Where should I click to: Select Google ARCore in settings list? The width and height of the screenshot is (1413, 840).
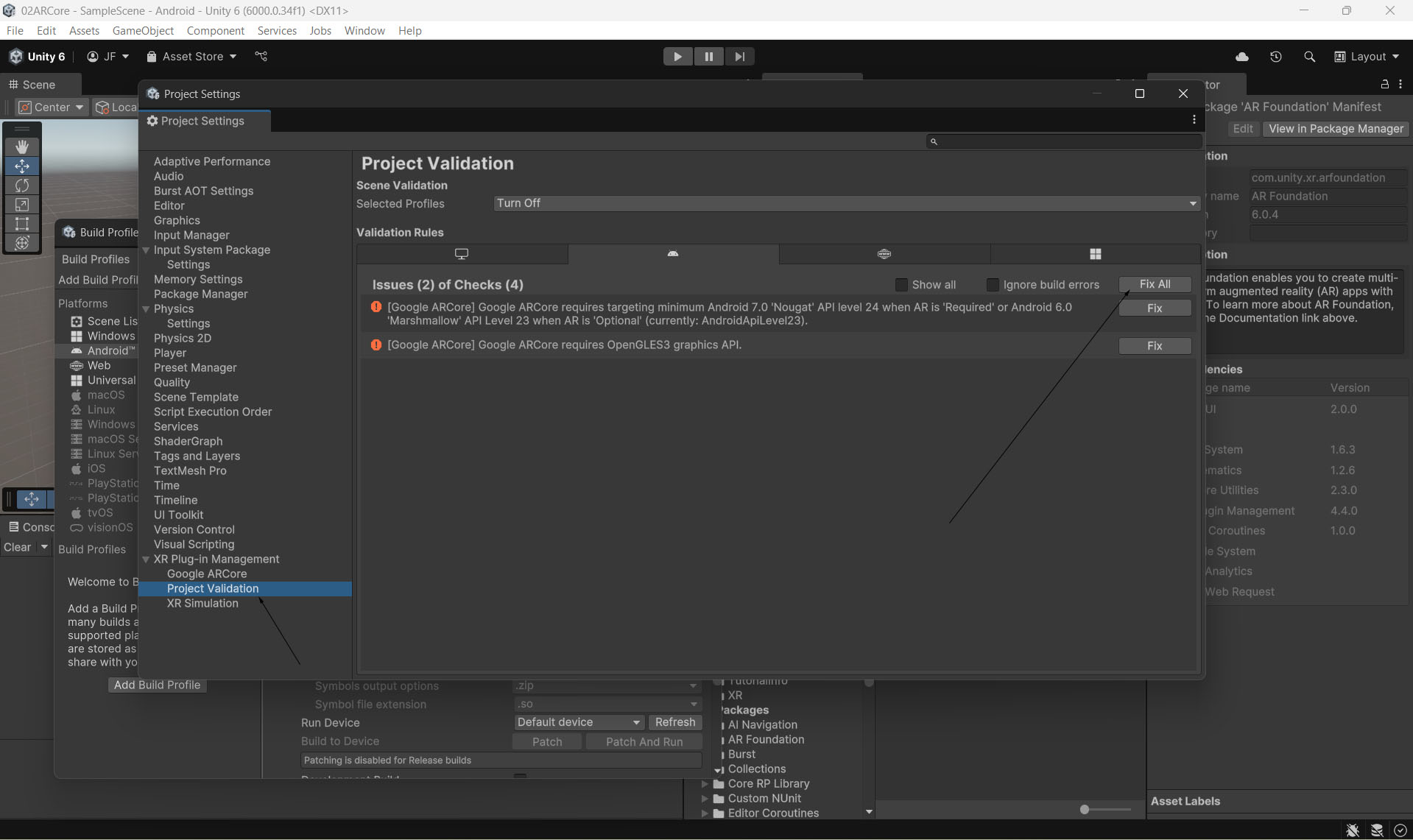[207, 573]
